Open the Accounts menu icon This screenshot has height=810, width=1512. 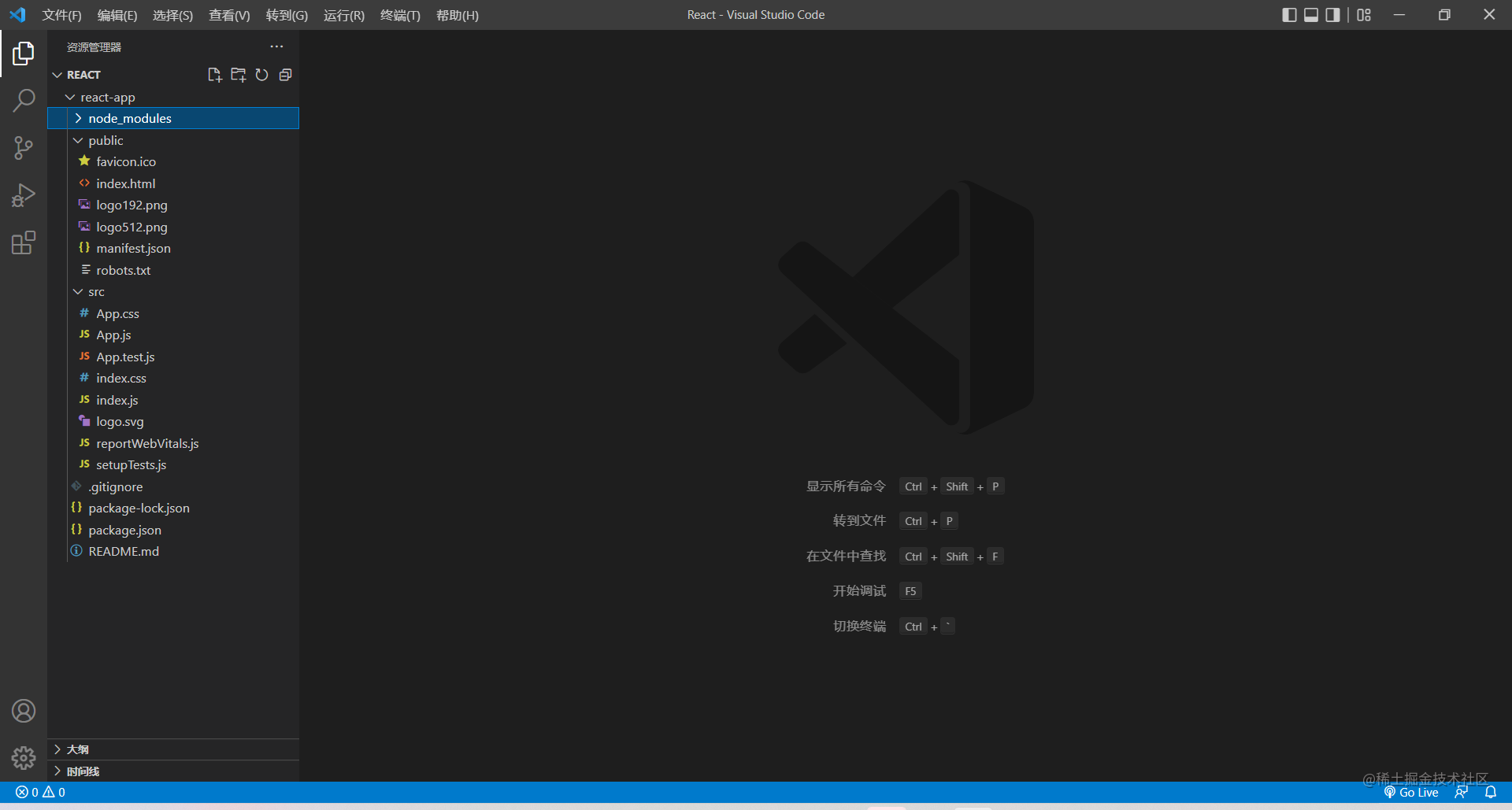[x=24, y=711]
